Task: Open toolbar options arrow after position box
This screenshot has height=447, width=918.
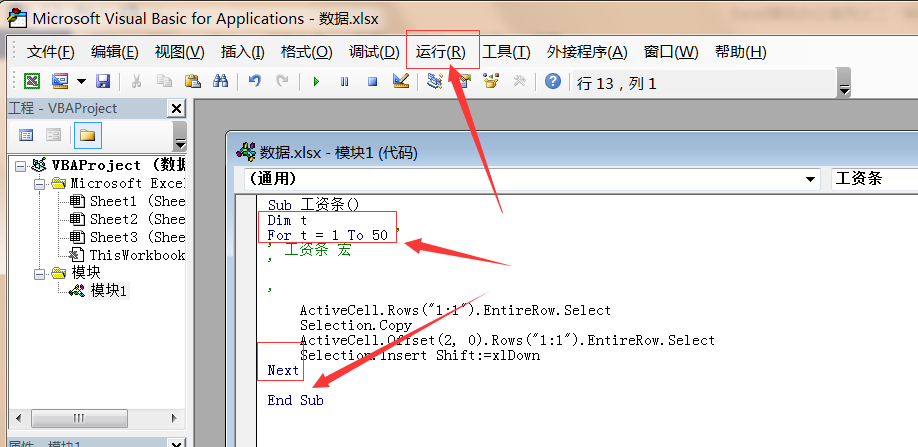Action: coord(844,84)
